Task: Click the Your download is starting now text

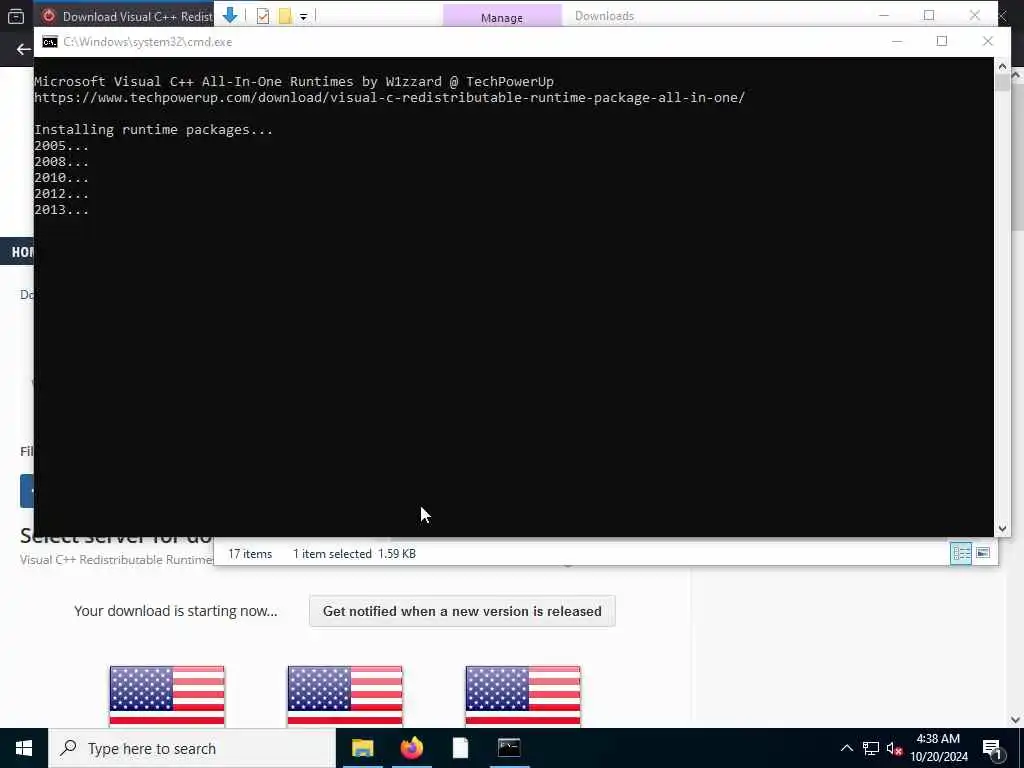Action: pyautogui.click(x=176, y=611)
